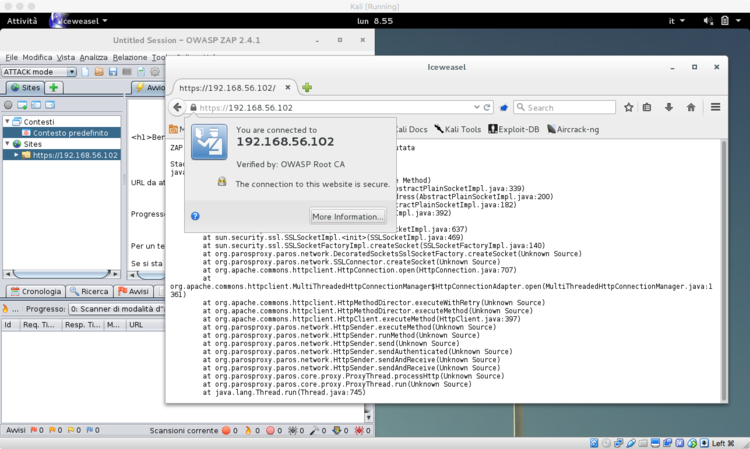Open the ZAP session options gear icon
This screenshot has height=449, width=750.
point(154,72)
